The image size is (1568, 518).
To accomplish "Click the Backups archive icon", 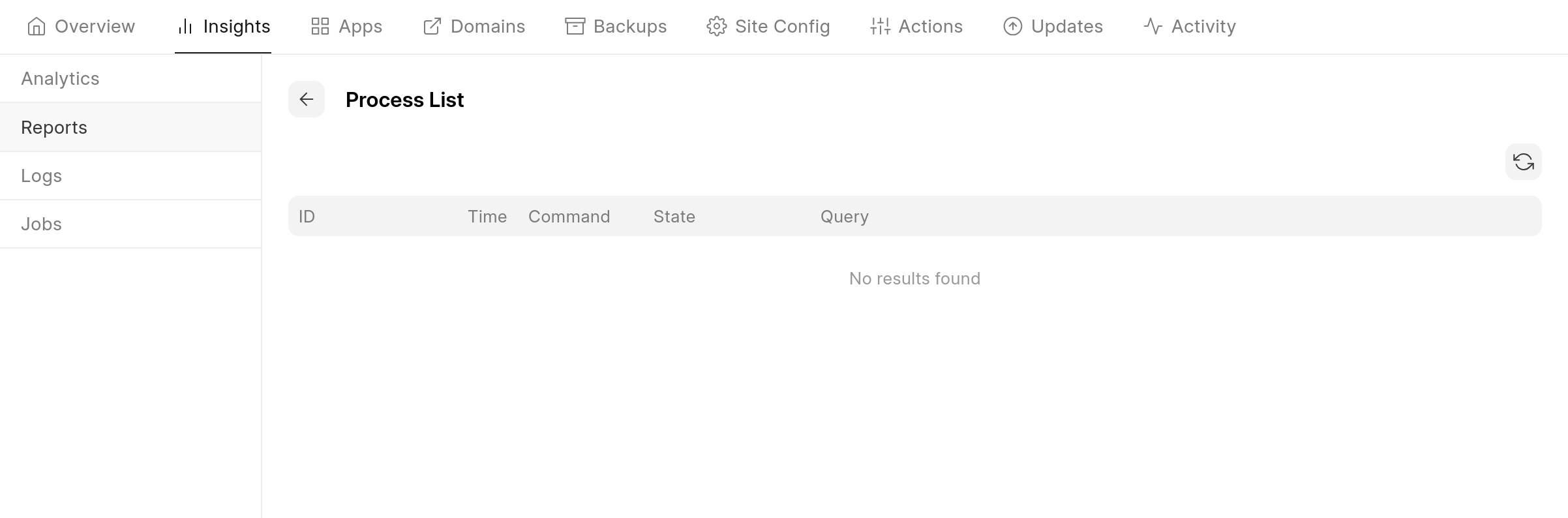I will point(575,27).
